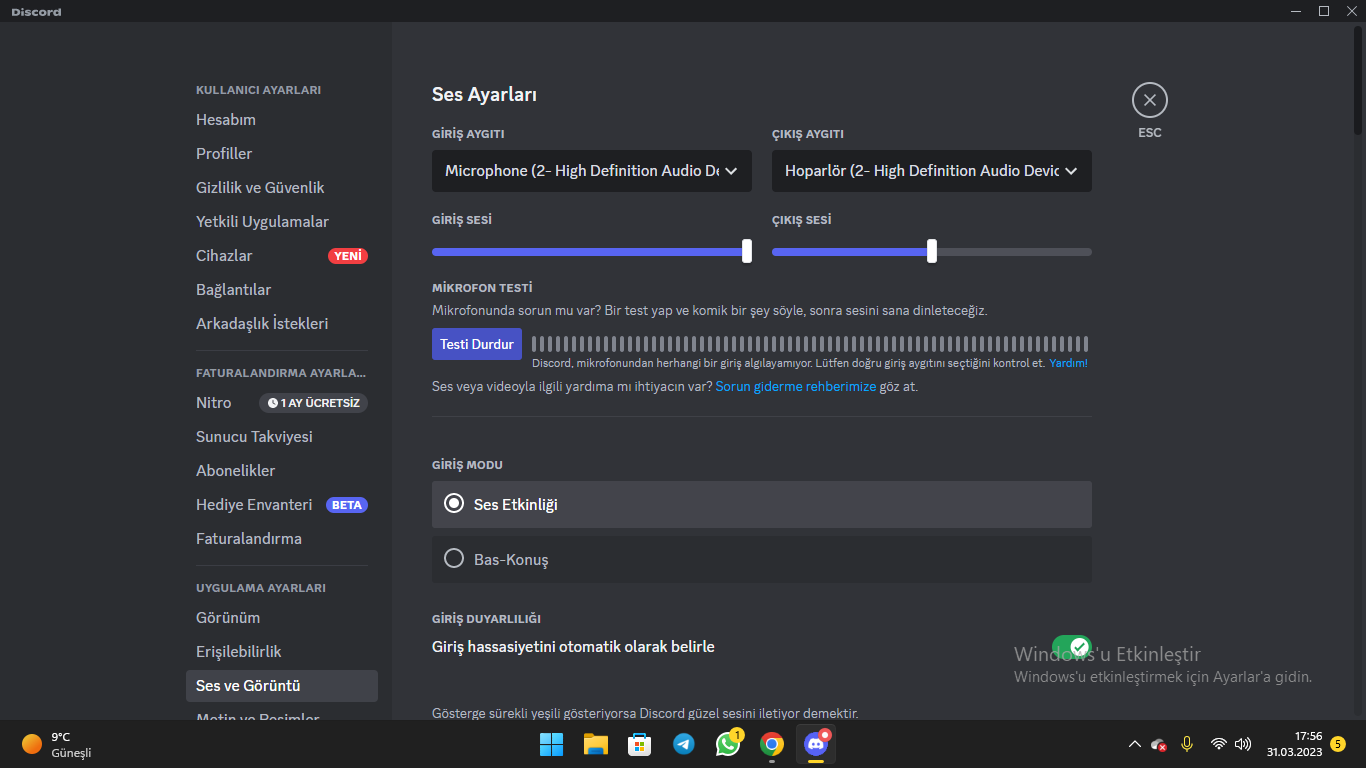This screenshot has height=768, width=1366.
Task: Click the Discord icon in the taskbar
Action: point(816,744)
